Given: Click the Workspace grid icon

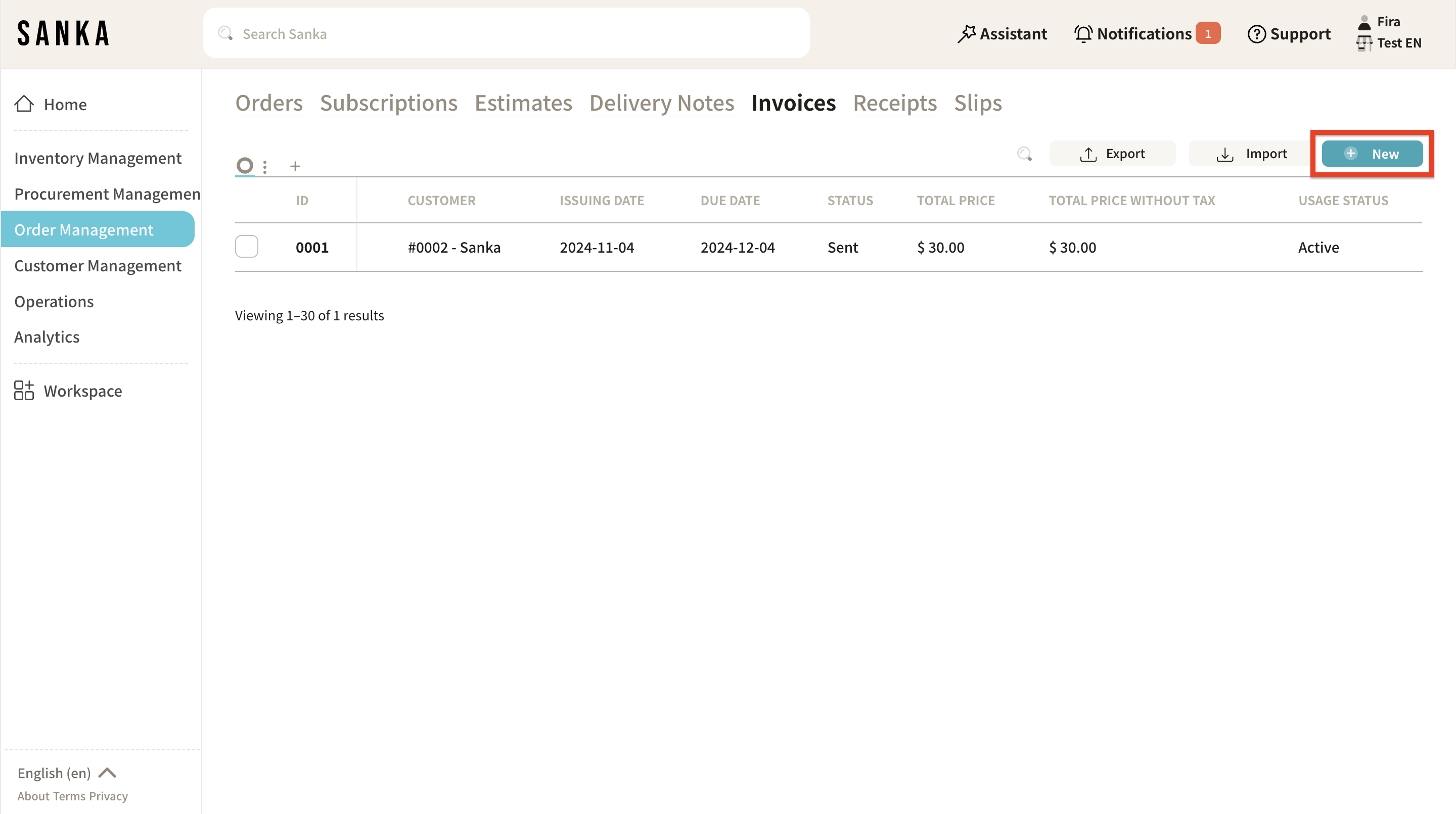Looking at the screenshot, I should click(24, 391).
